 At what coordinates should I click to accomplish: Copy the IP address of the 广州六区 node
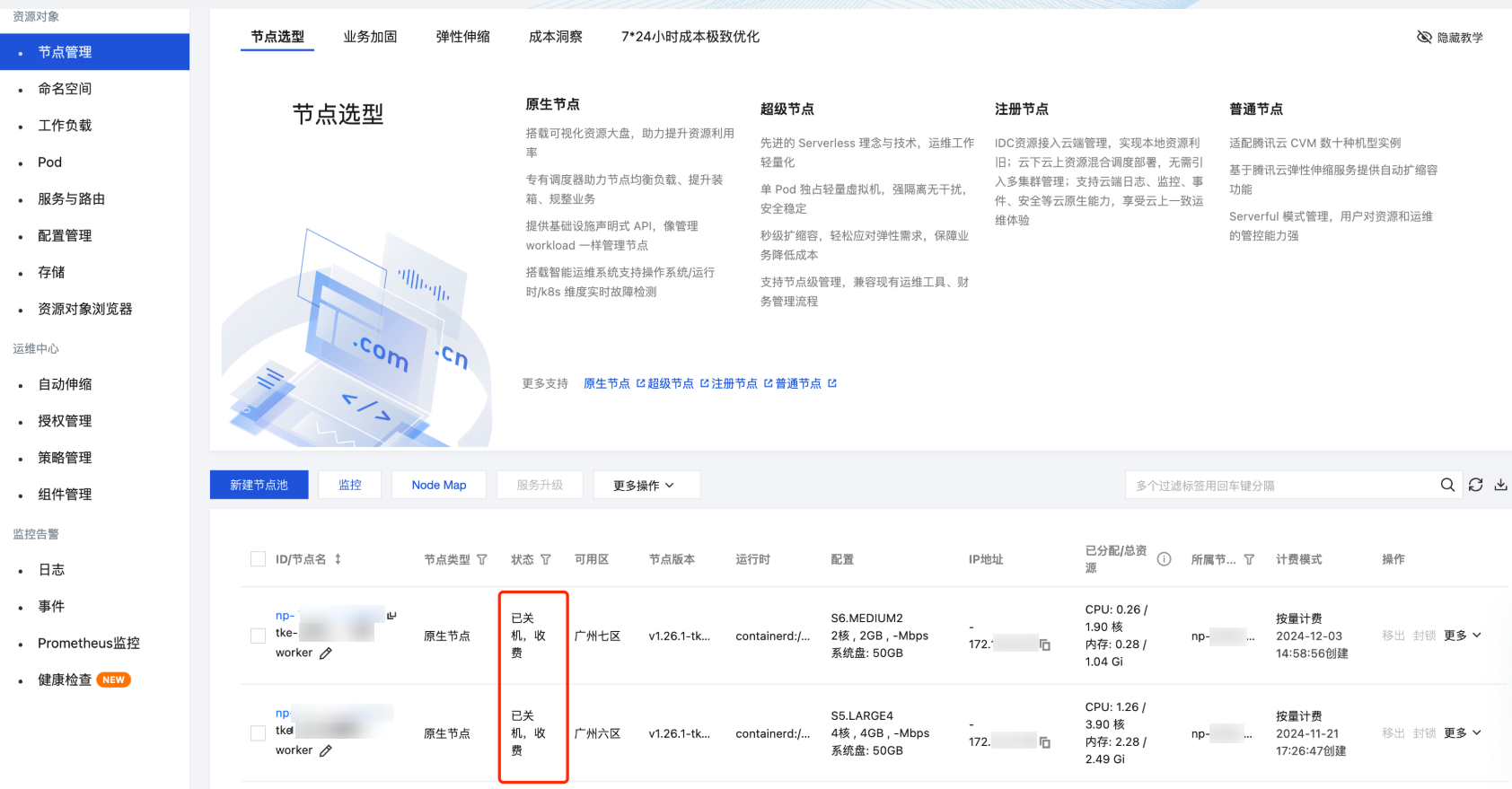point(1045,742)
